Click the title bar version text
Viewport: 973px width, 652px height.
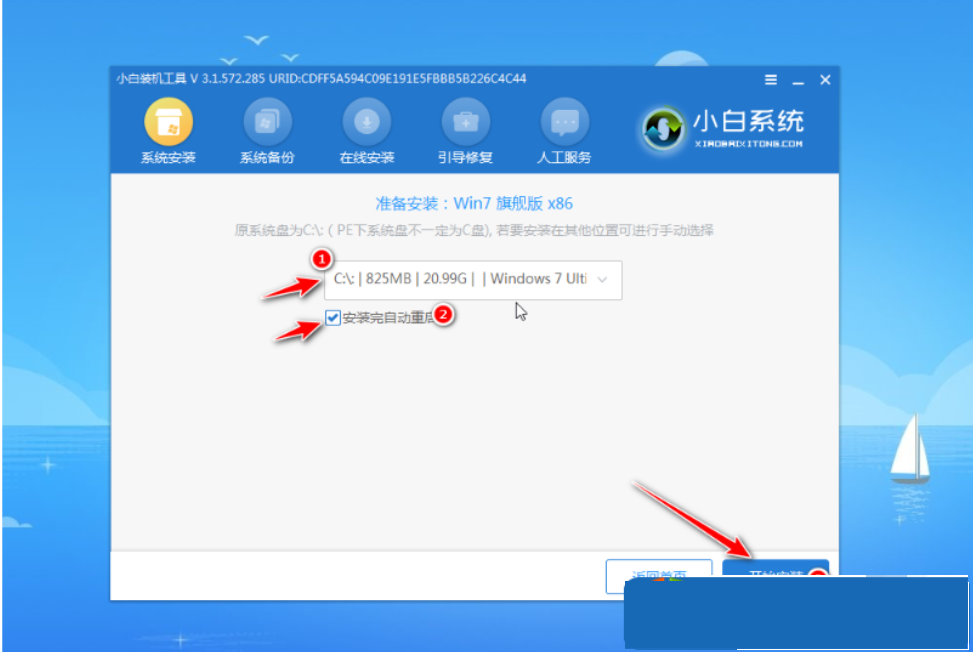point(321,79)
